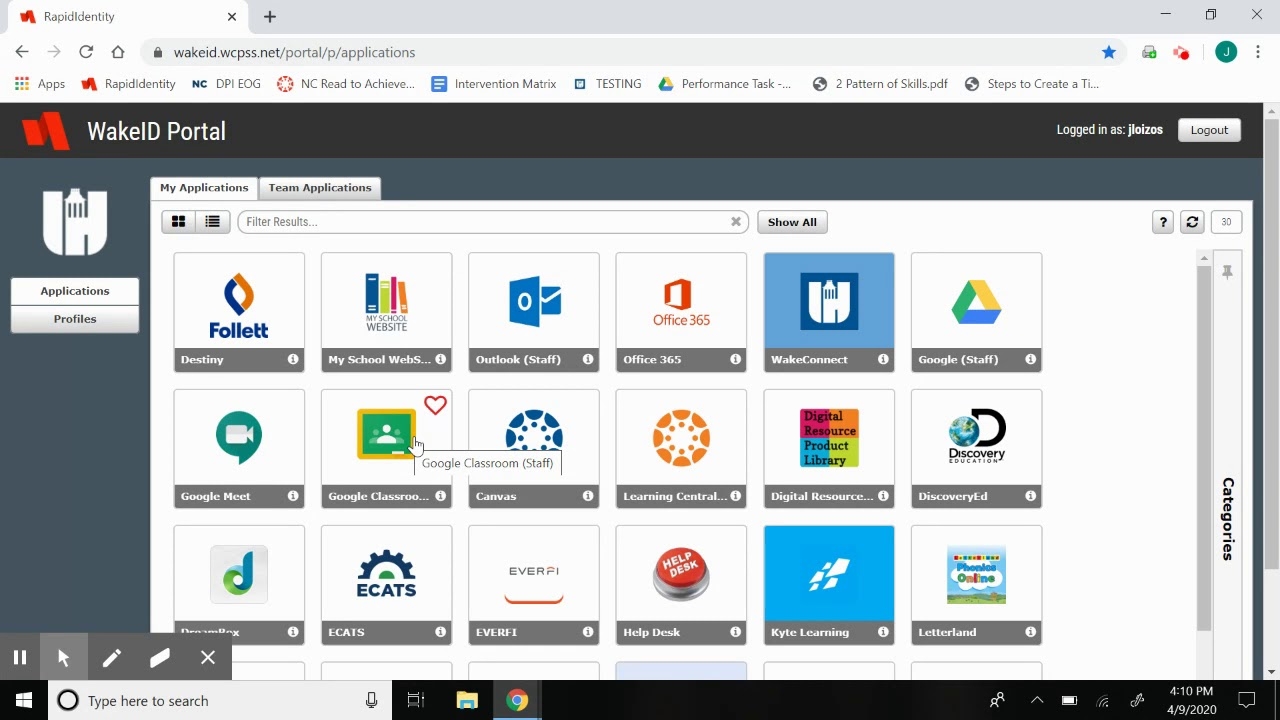Click the Show All button

(792, 222)
